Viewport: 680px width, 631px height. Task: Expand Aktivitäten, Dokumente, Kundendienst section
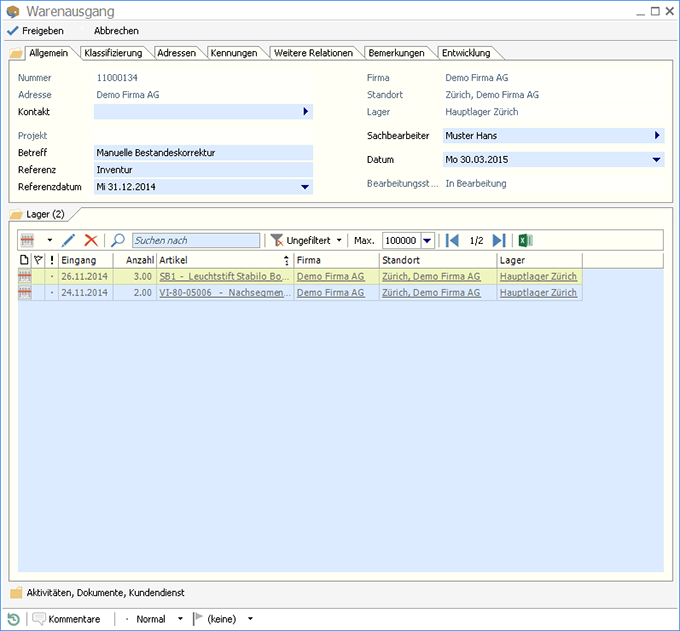[x=96, y=593]
